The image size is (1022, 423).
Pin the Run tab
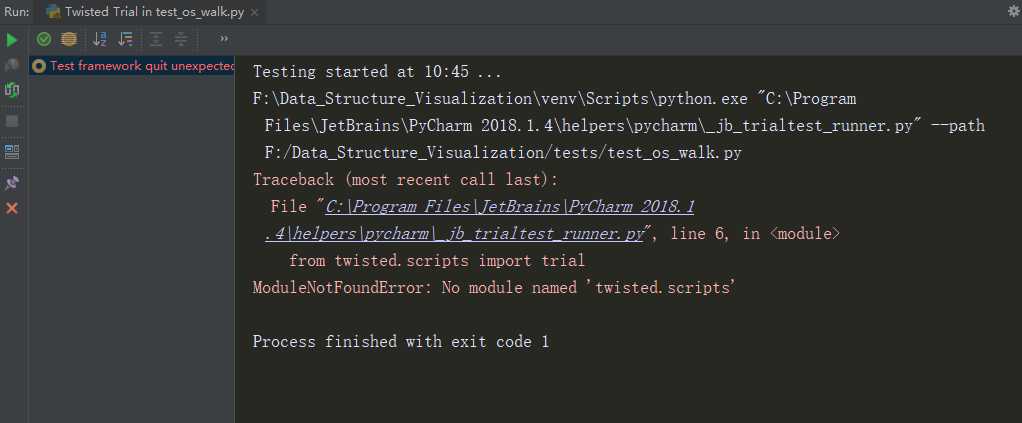click(x=12, y=183)
